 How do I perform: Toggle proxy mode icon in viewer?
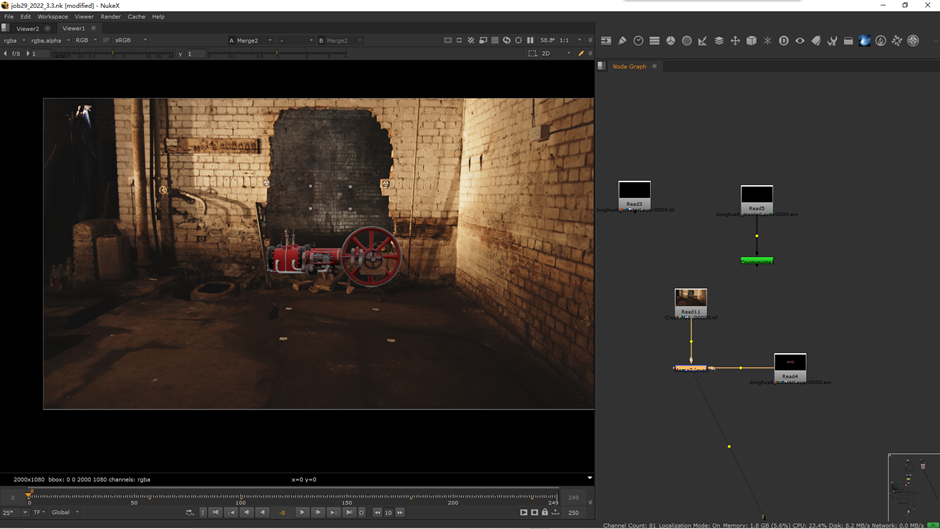483,40
